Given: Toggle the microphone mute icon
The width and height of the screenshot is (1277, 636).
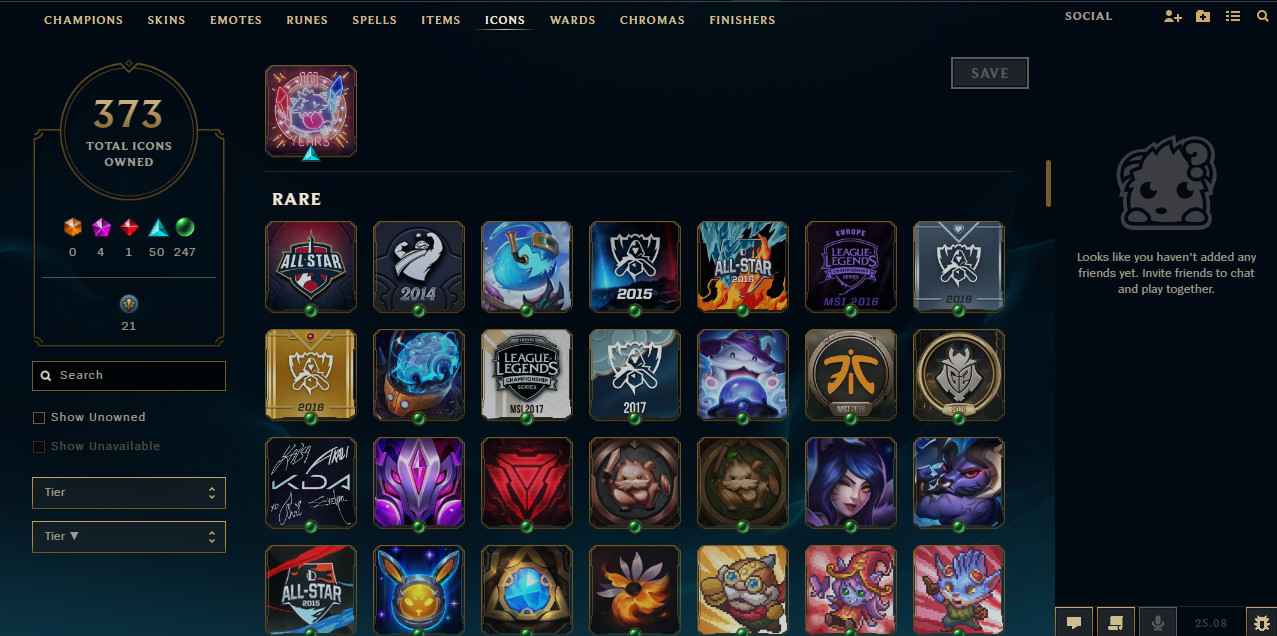Looking at the screenshot, I should pyautogui.click(x=1158, y=622).
